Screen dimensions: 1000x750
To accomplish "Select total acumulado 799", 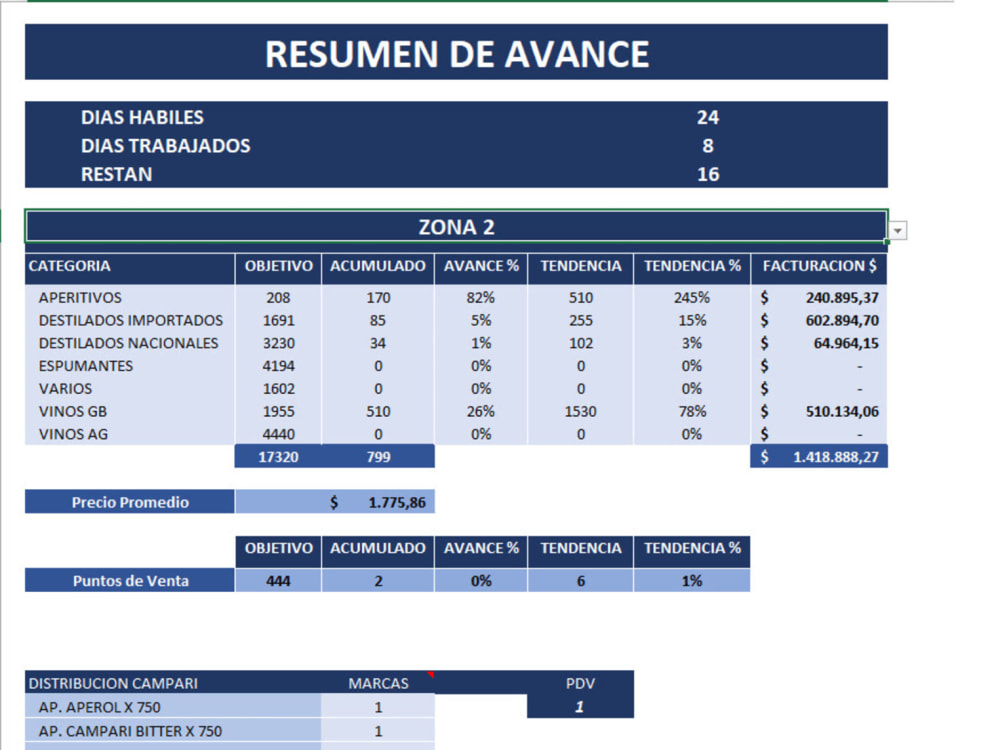I will 378,457.
